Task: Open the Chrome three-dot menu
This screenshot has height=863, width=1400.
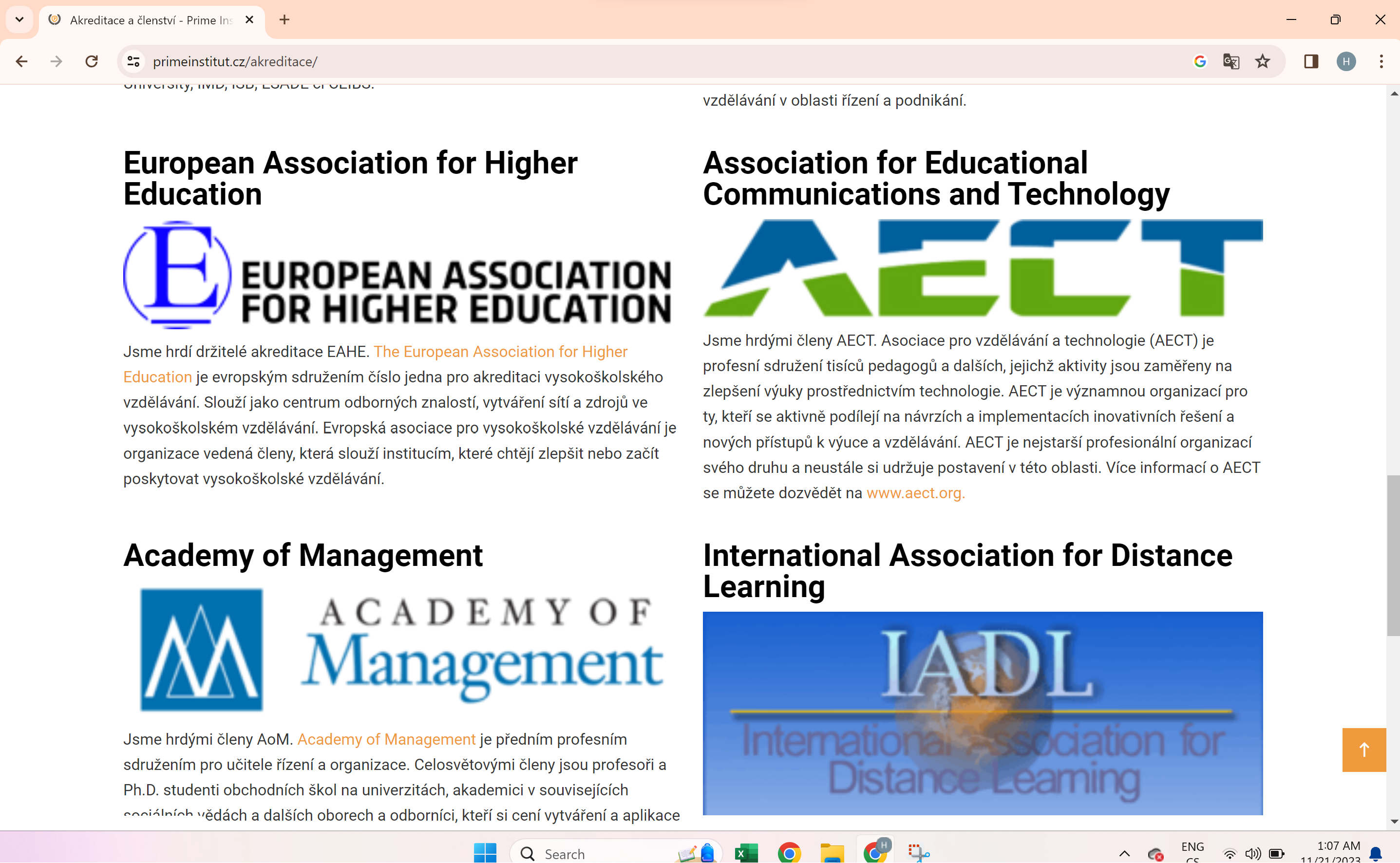Action: click(x=1381, y=61)
